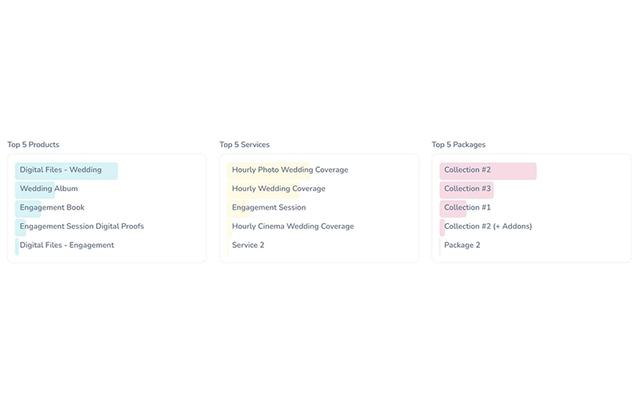Select Digital Files - Wedding product row
This screenshot has width=640, height=400.
click(x=61, y=170)
